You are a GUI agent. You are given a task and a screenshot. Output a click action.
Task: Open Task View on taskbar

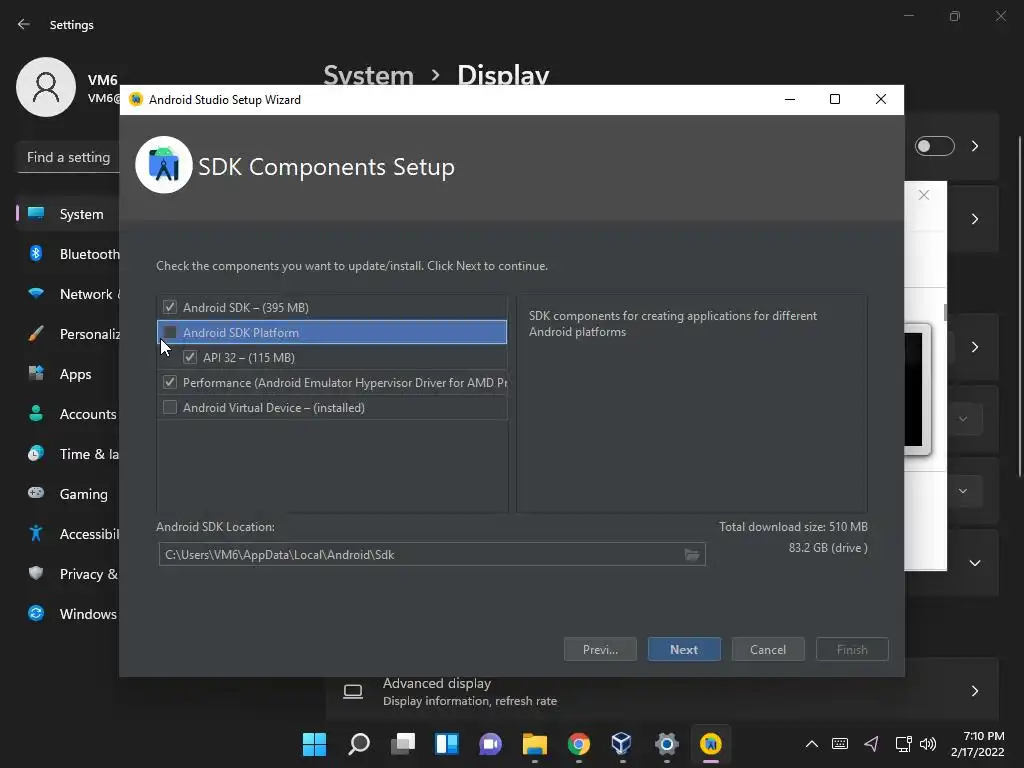coord(402,744)
